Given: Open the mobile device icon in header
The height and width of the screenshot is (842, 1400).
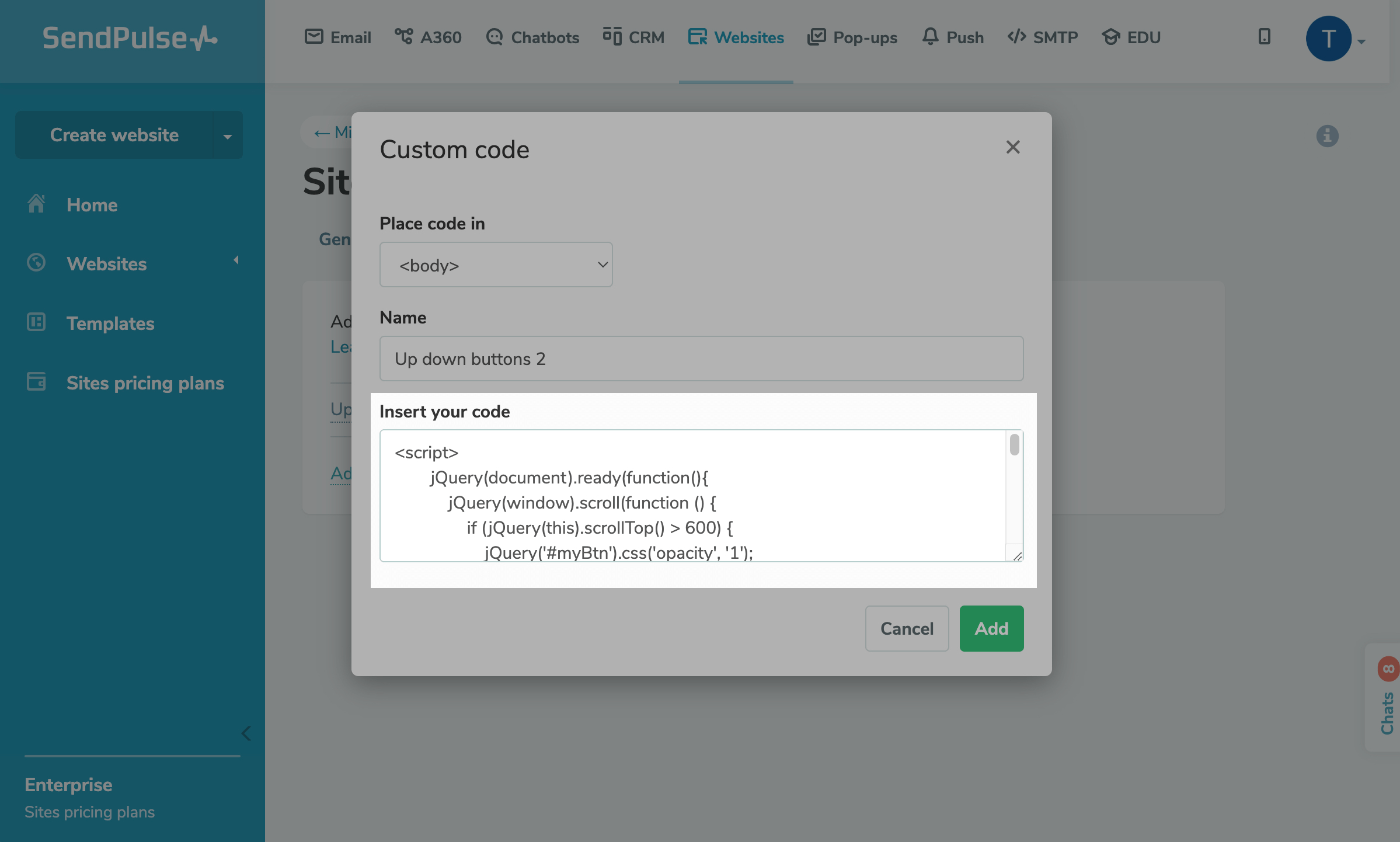Looking at the screenshot, I should point(1264,37).
